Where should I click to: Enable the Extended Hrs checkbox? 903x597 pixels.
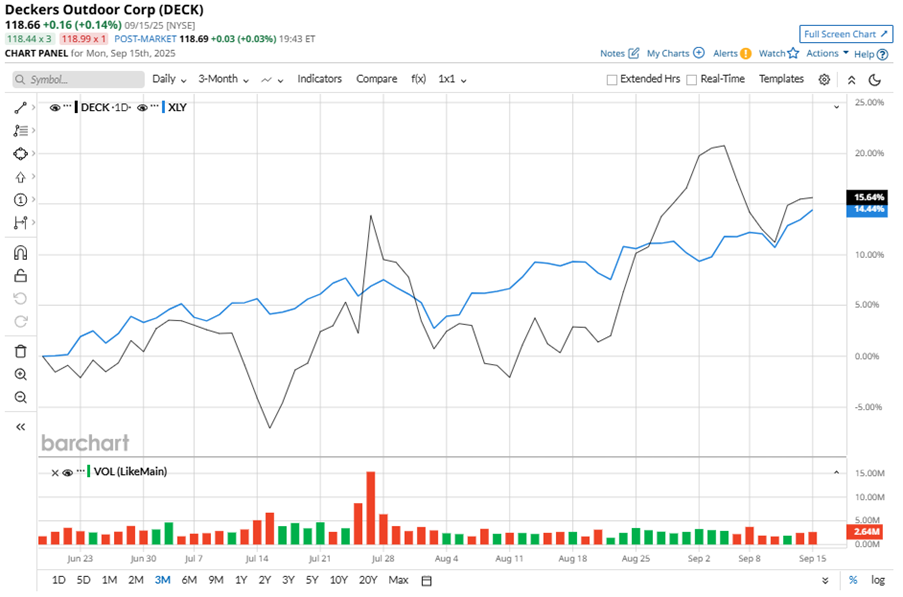pos(612,79)
